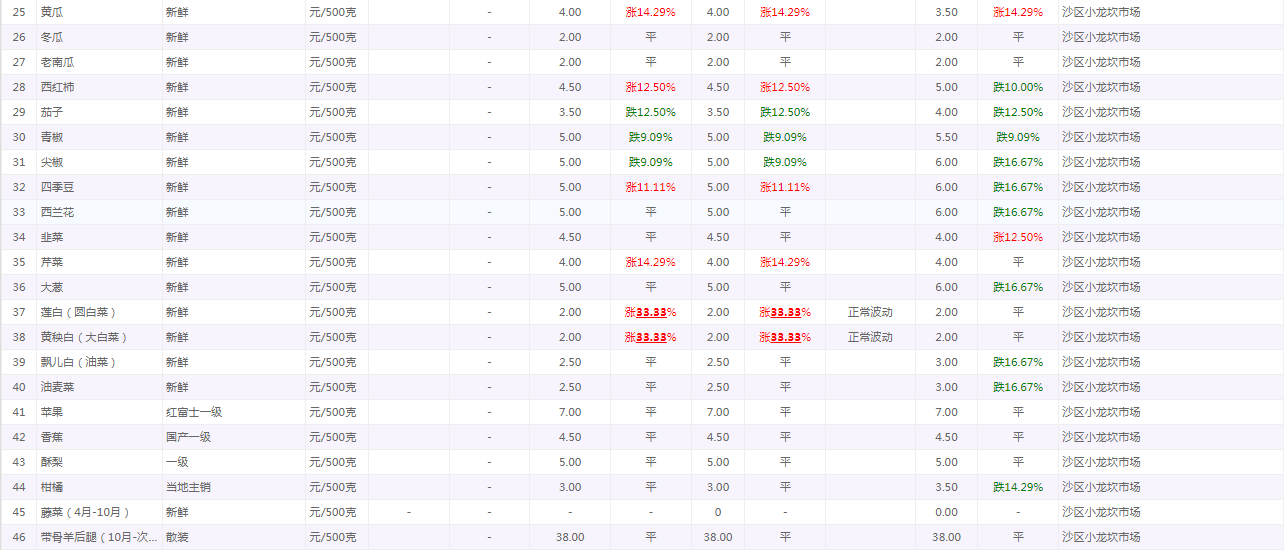Select 黄秧白（大白菜）in the table

pos(84,337)
